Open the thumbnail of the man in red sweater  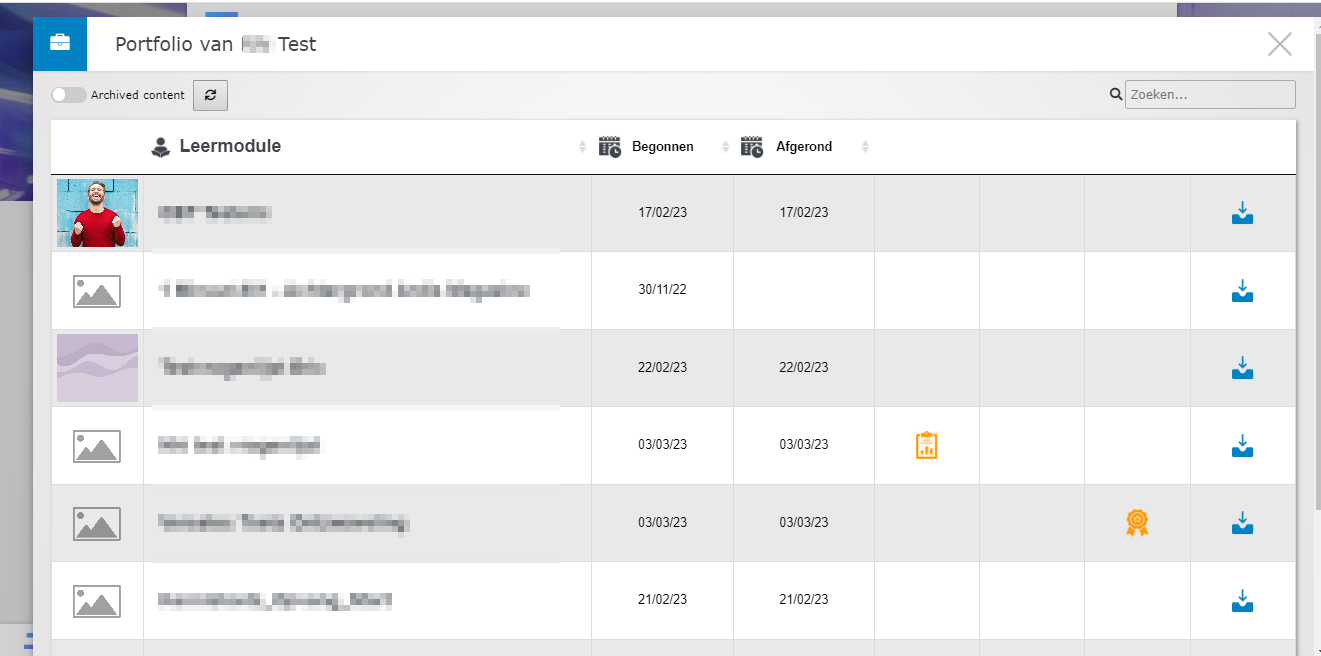tap(97, 213)
